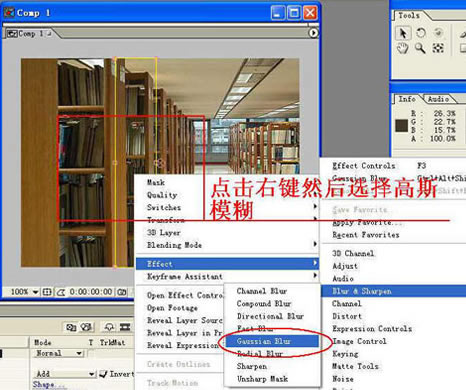Select the Rotation tool

pos(421,33)
